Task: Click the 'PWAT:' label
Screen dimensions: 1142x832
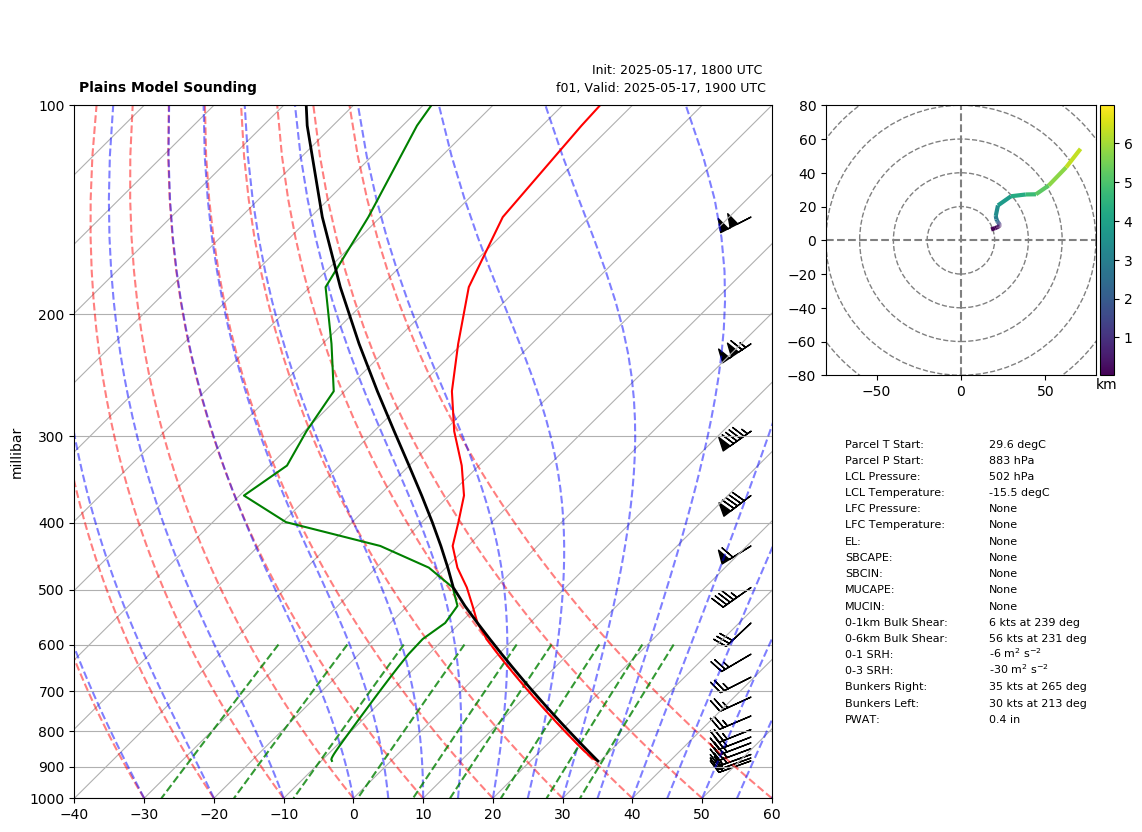Action: [862, 719]
